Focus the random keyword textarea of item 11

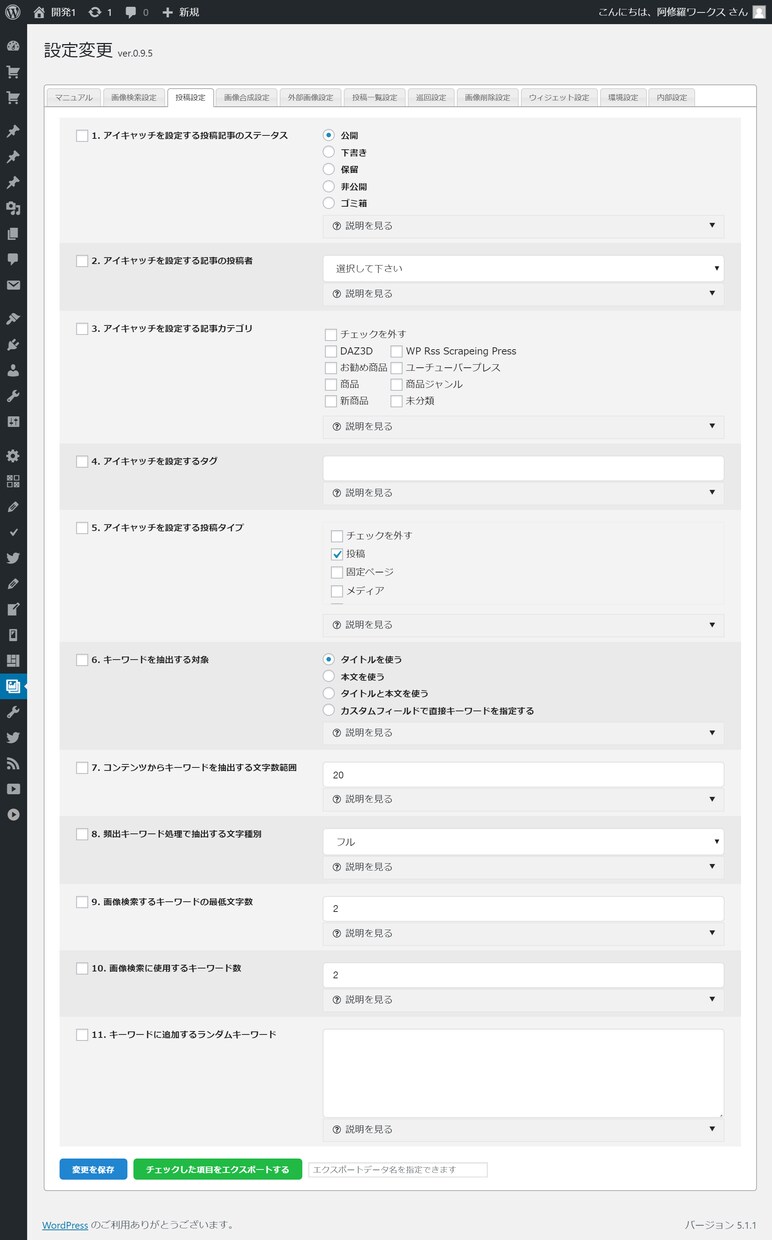523,1073
